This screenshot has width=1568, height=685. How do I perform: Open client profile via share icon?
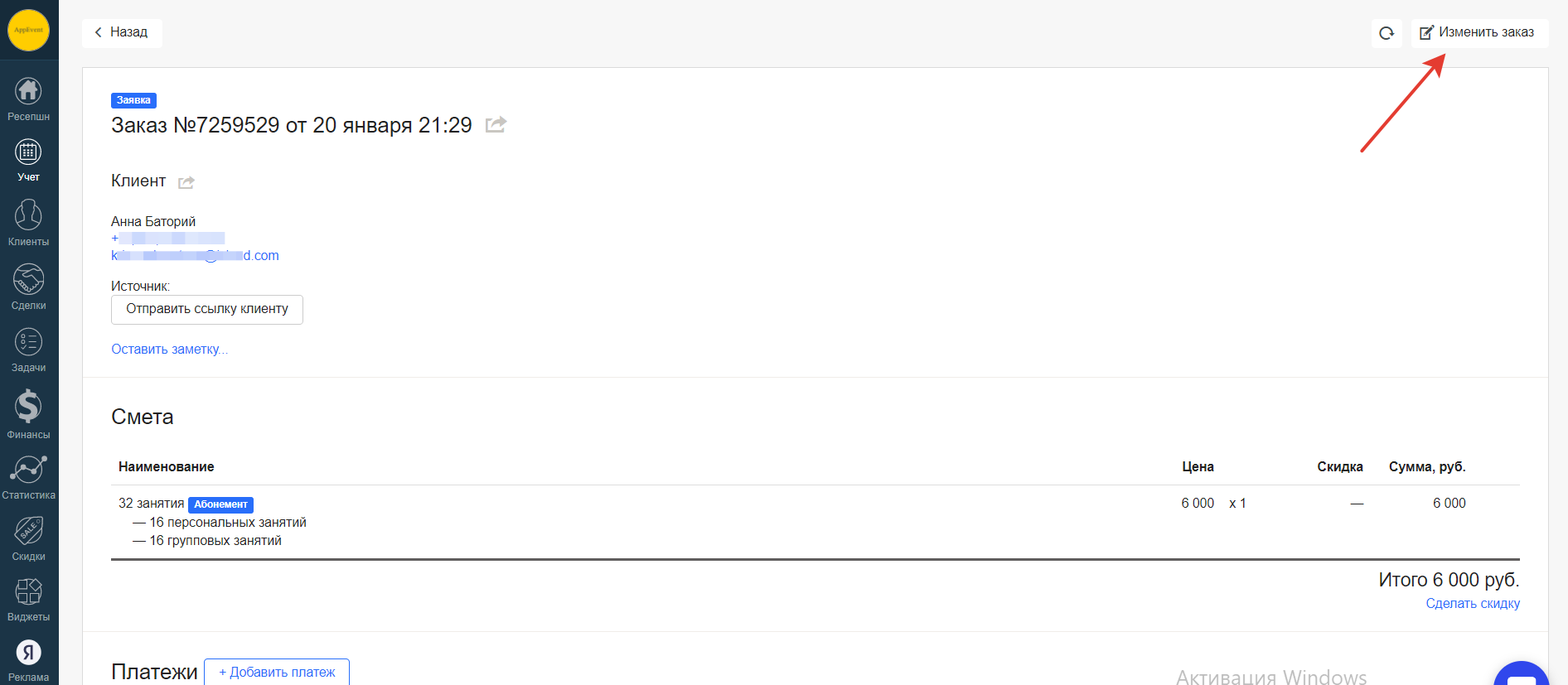(186, 182)
